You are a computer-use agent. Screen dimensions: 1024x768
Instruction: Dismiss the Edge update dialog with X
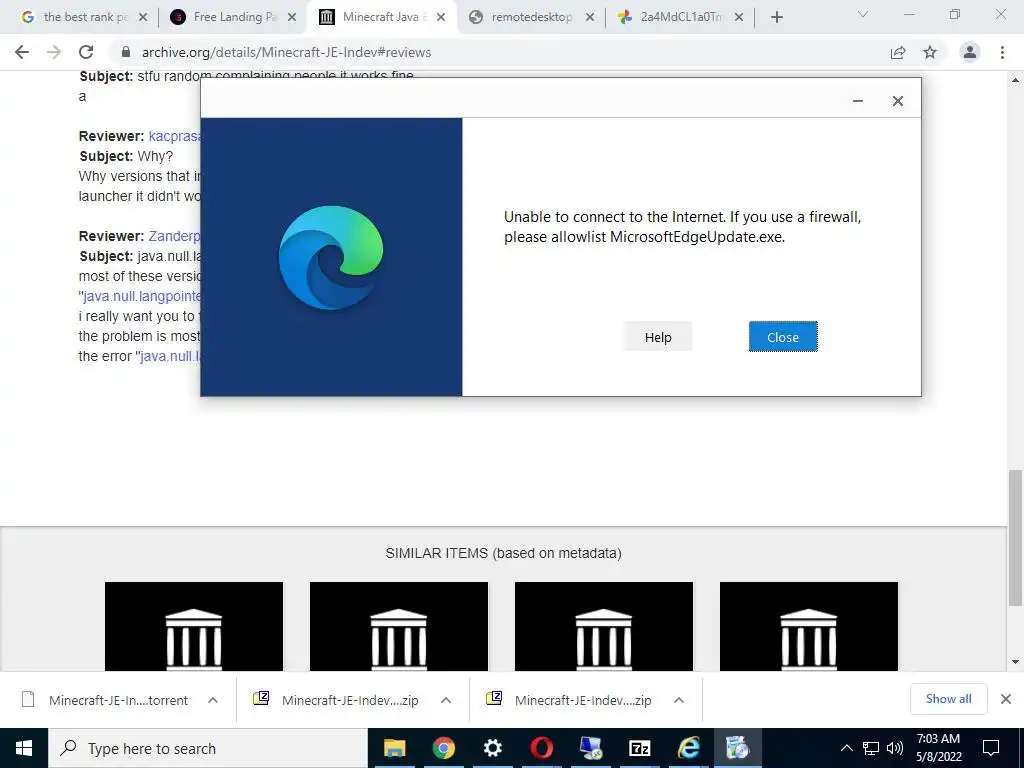tap(898, 101)
